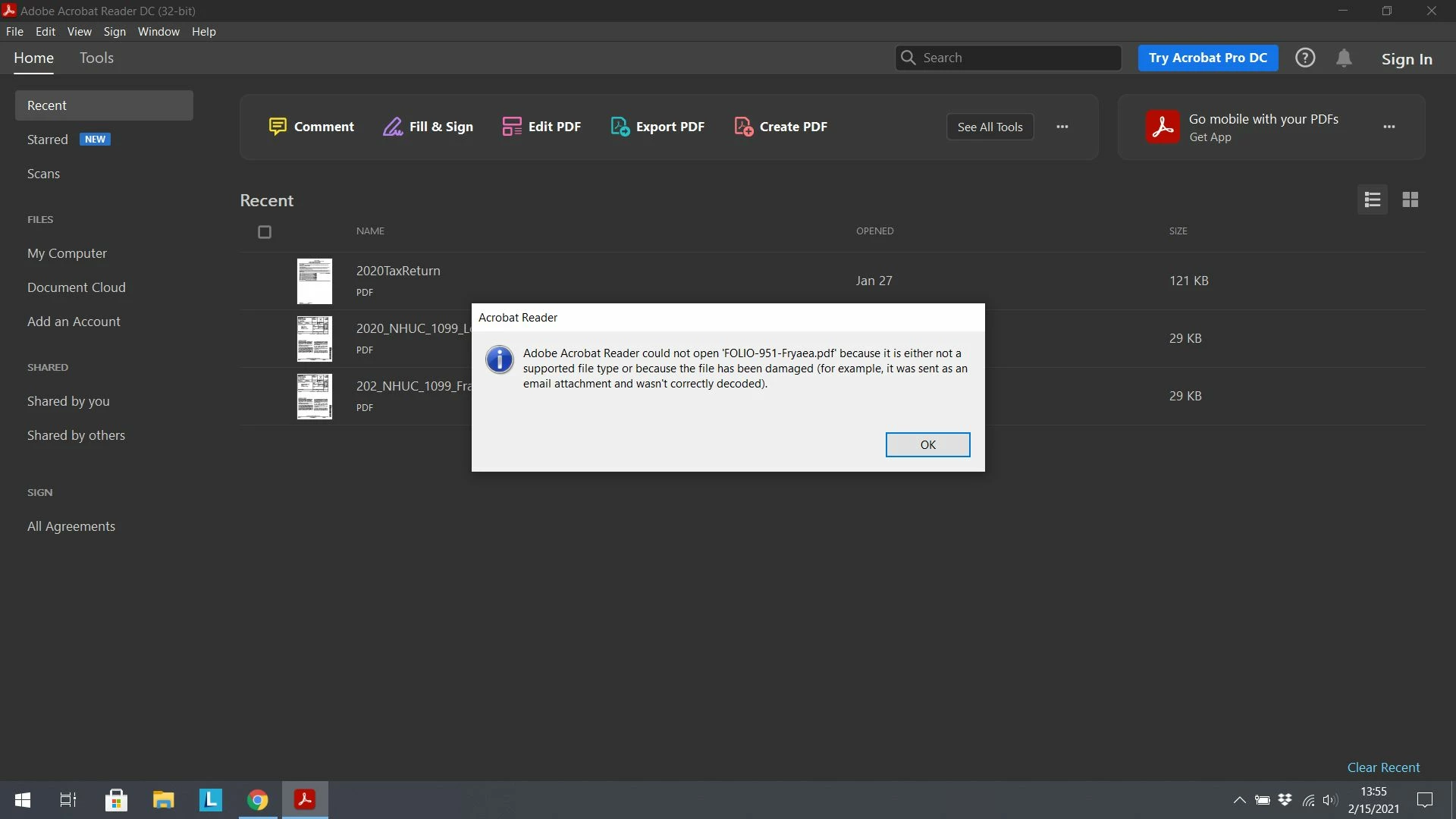Click the Search input field

pos(1016,58)
